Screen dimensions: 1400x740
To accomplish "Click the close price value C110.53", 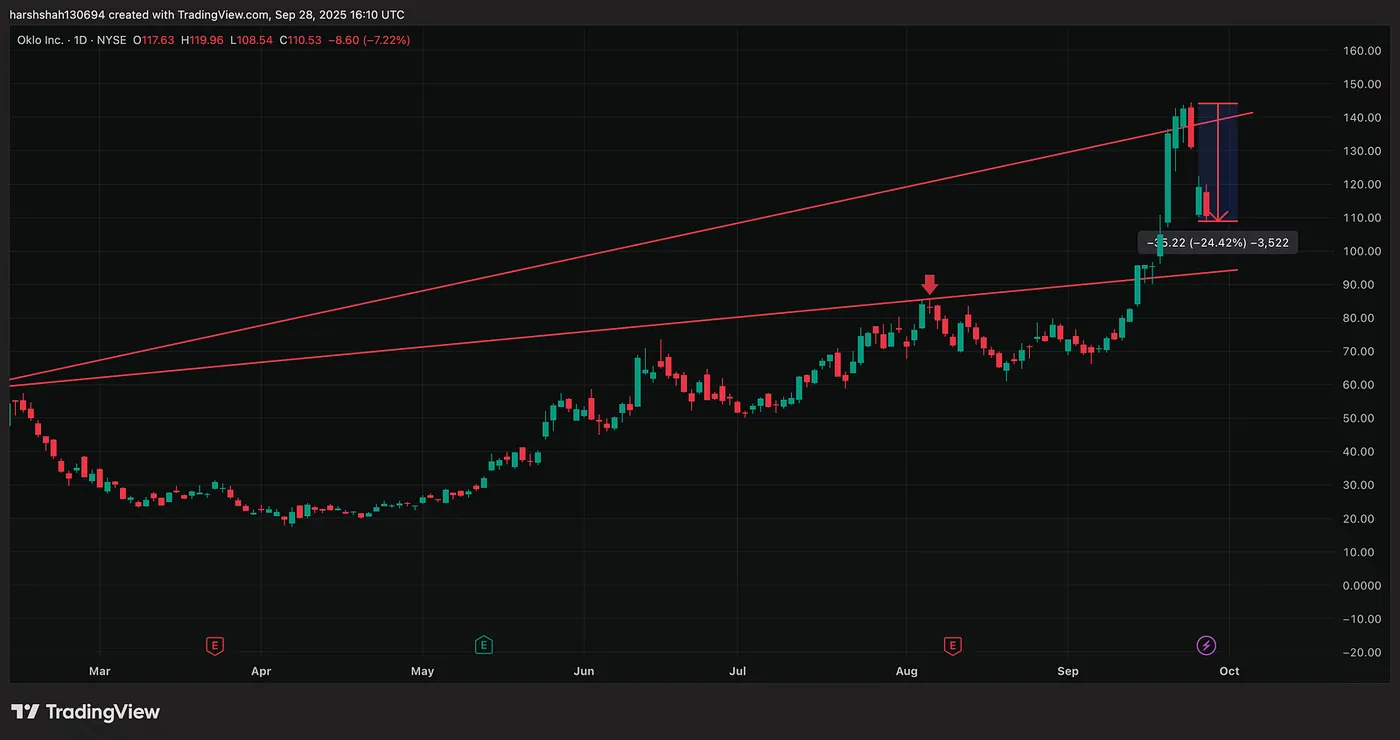I will point(298,40).
